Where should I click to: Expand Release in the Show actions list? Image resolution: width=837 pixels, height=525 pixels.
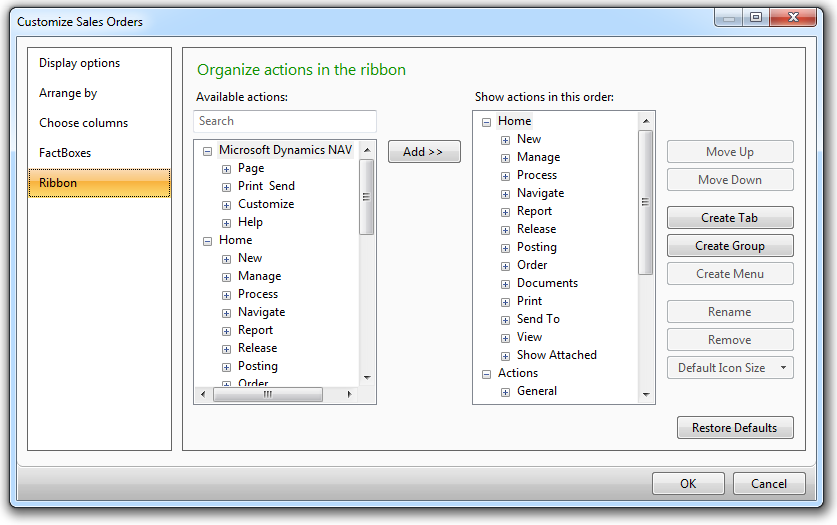pyautogui.click(x=505, y=230)
